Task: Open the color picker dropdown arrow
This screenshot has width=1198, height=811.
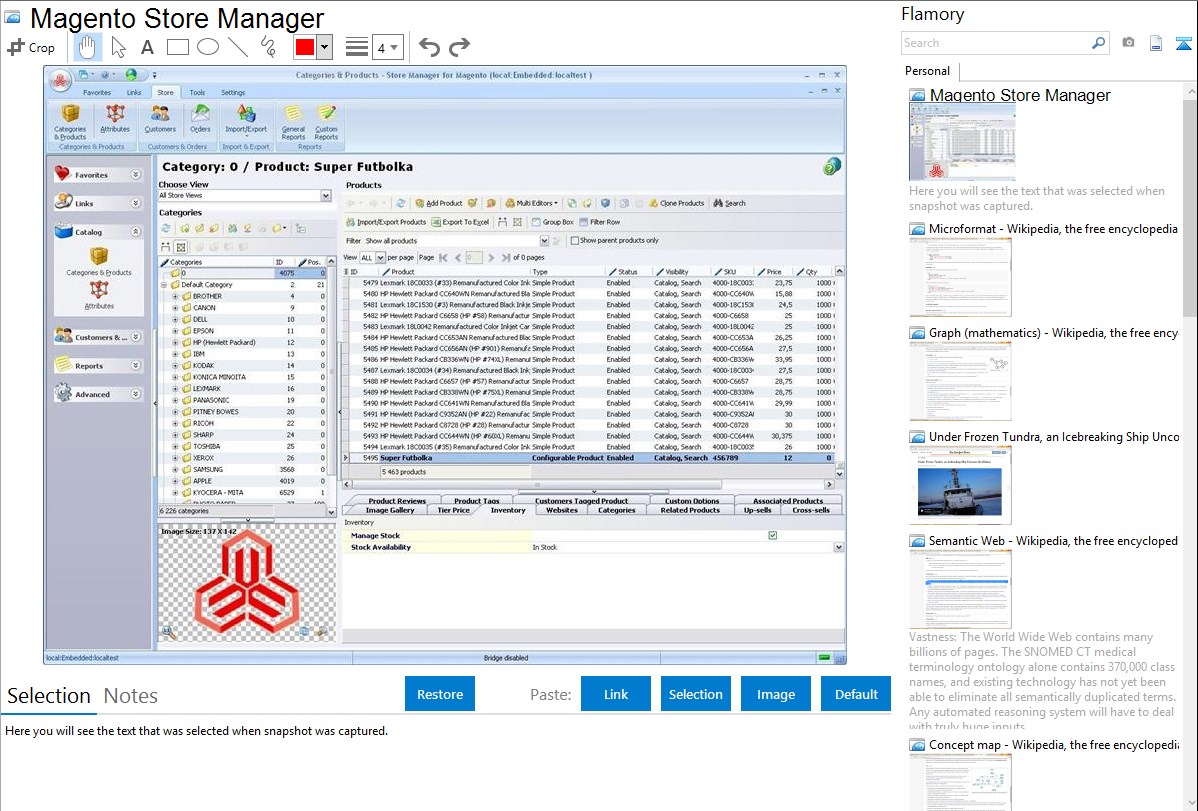Action: (x=325, y=47)
